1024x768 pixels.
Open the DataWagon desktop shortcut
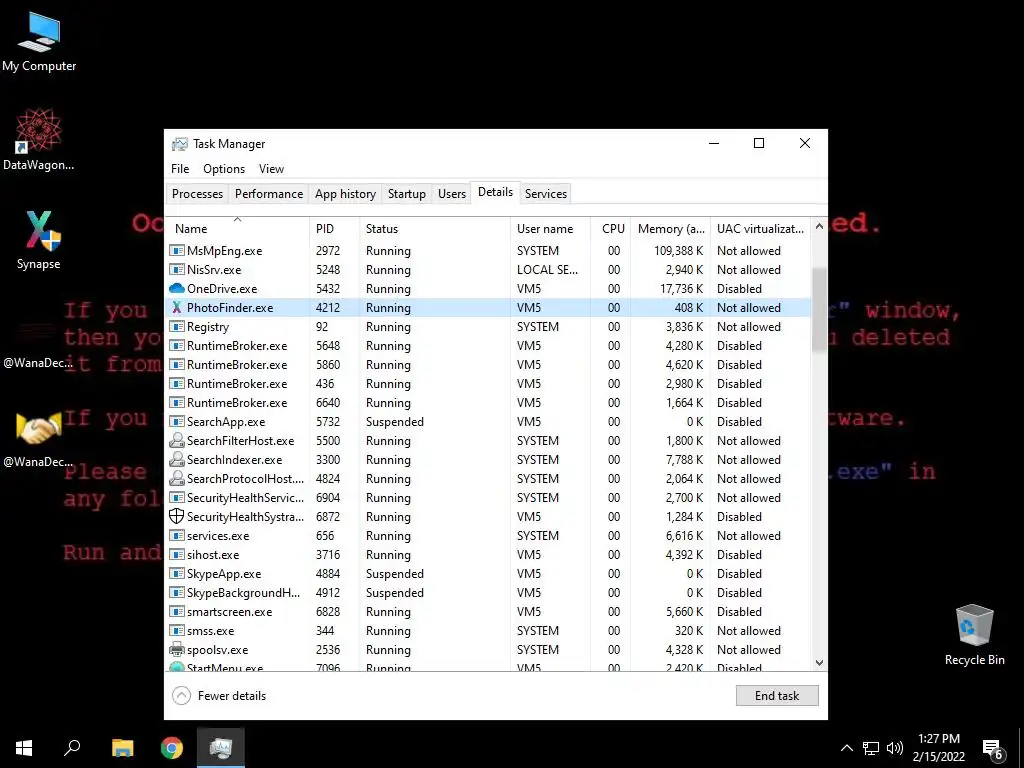tap(39, 140)
